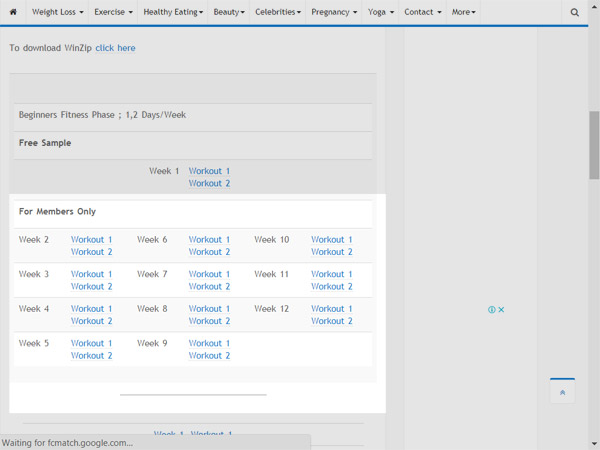Expand the Yoga menu

coord(381,12)
